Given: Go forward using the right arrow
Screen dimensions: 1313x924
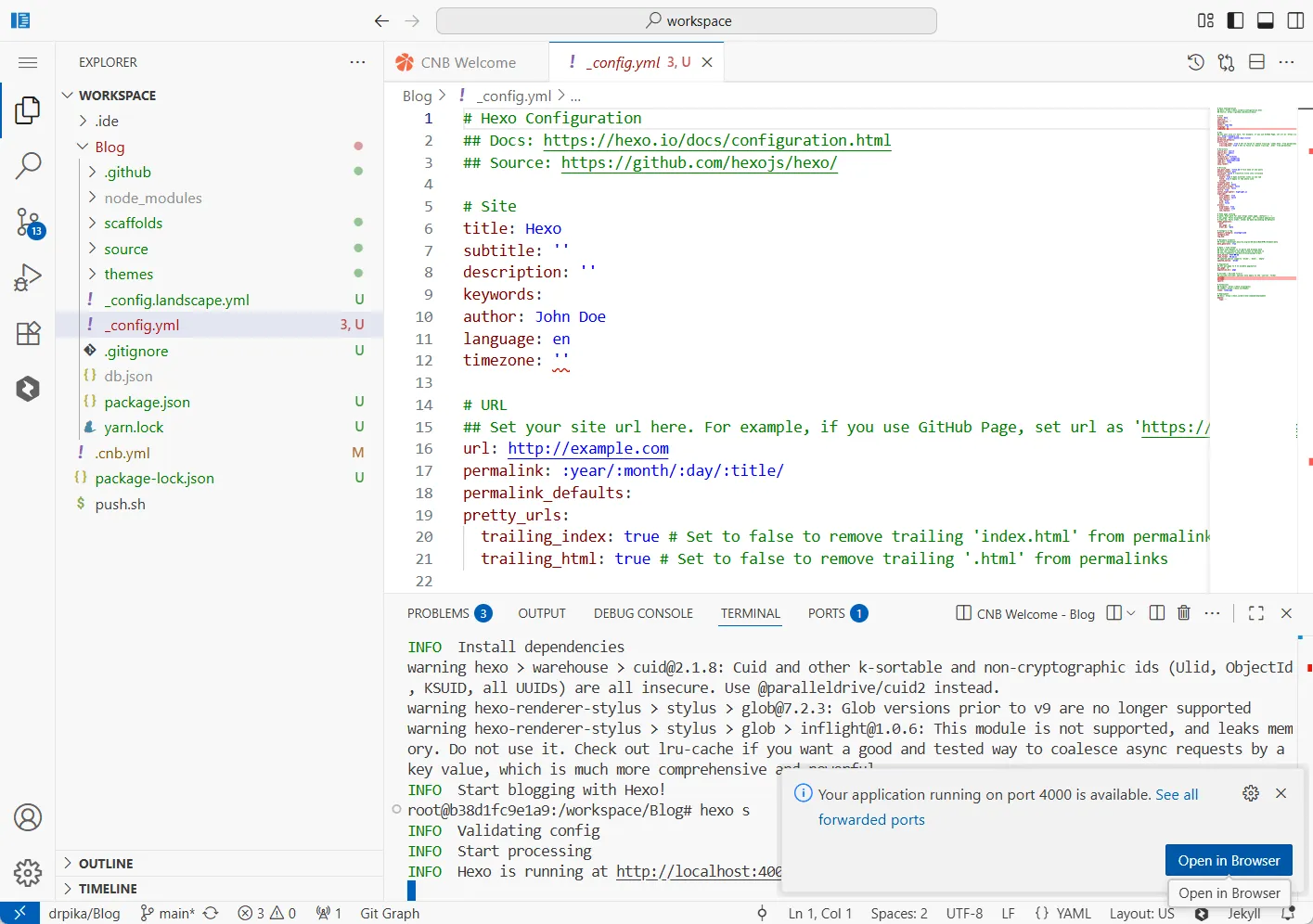Looking at the screenshot, I should click(x=413, y=20).
